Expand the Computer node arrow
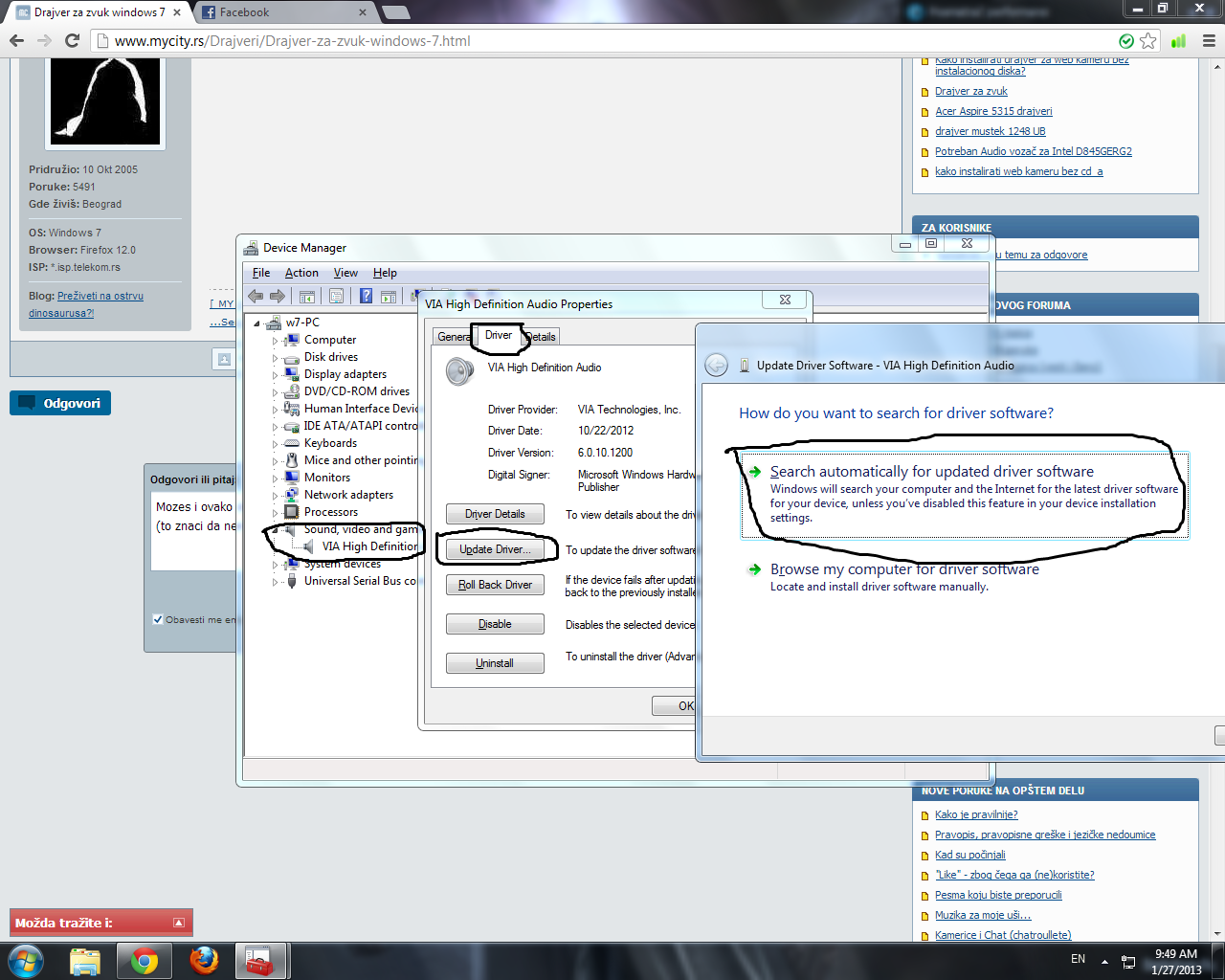Screen dimensions: 1225x980 click(x=275, y=341)
